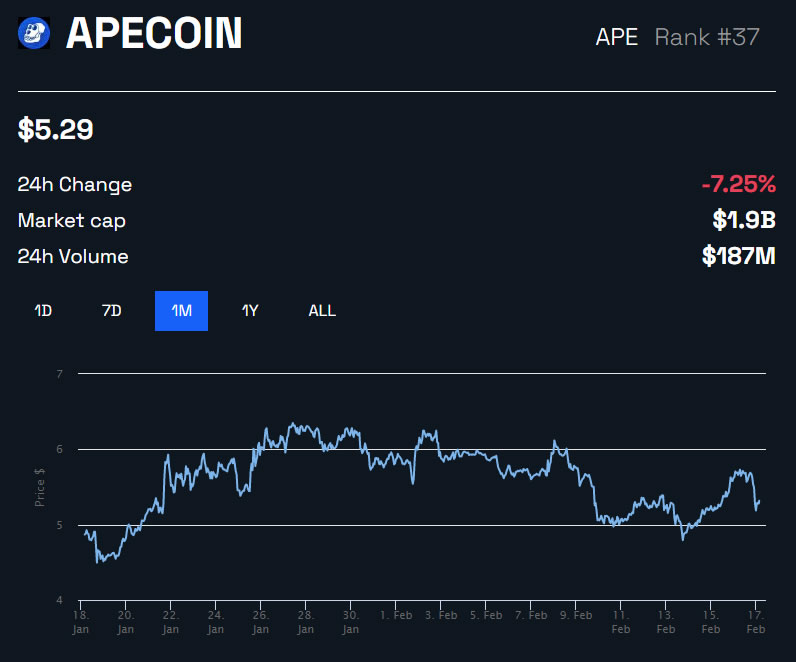Click the 7 value on price axis
796x662 pixels.
point(60,374)
